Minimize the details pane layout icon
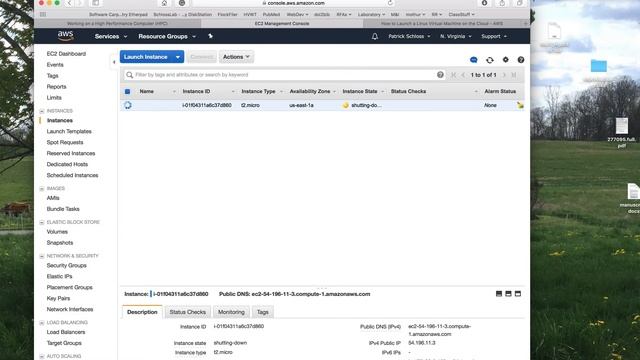The width and height of the screenshot is (640, 360). [x=499, y=294]
